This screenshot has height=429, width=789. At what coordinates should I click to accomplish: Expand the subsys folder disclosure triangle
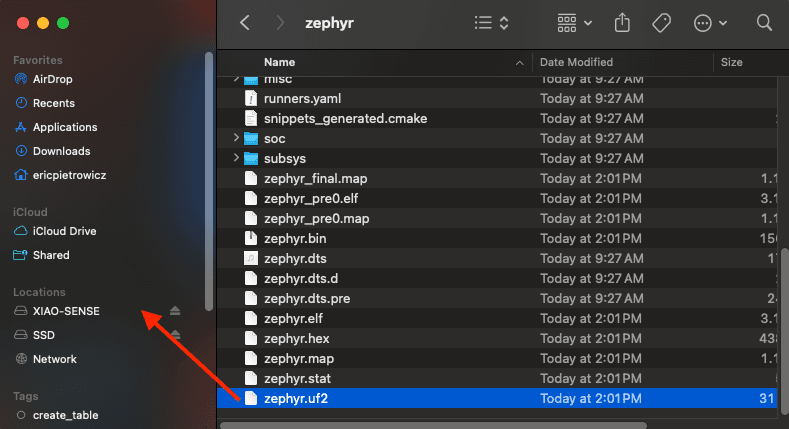pos(237,158)
